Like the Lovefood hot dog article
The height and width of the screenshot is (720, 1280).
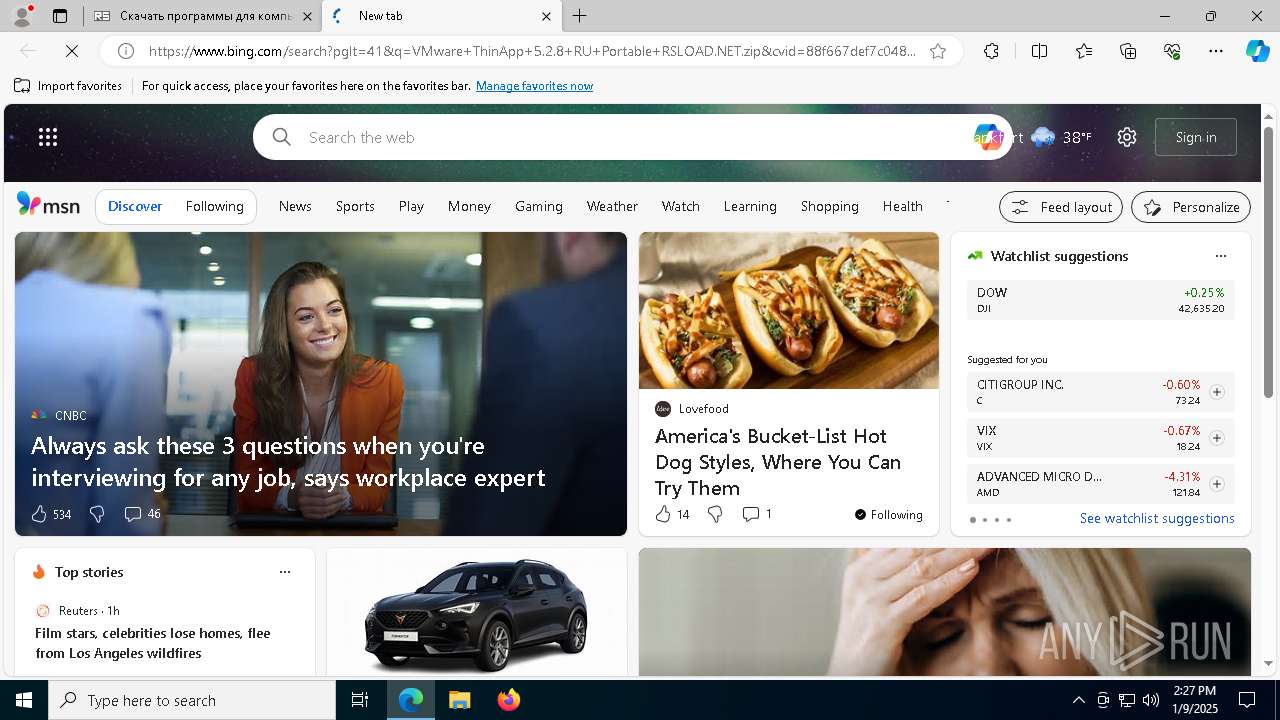pyautogui.click(x=672, y=514)
